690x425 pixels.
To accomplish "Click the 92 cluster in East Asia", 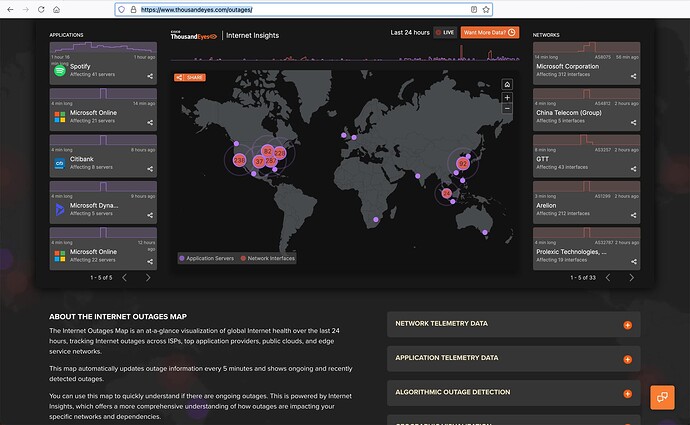I will pos(463,164).
